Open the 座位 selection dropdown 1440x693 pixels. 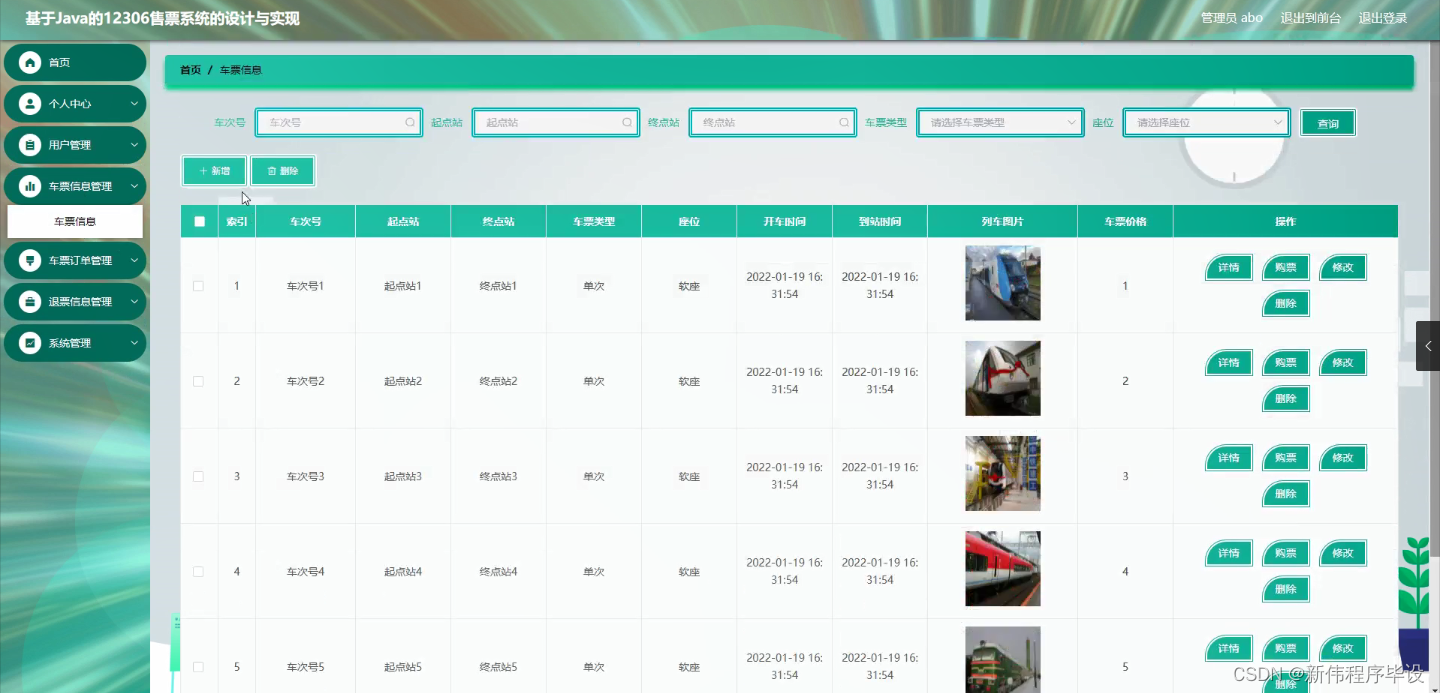[1206, 122]
